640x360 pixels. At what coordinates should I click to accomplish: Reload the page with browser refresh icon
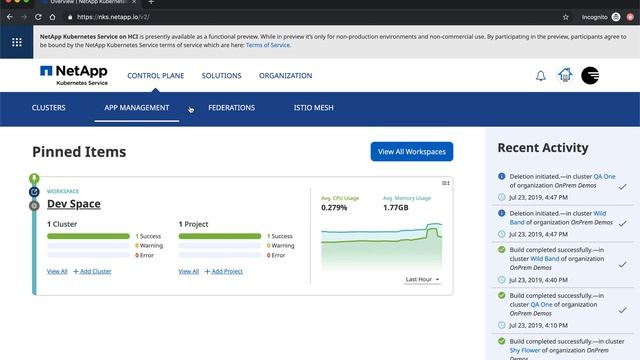38,17
